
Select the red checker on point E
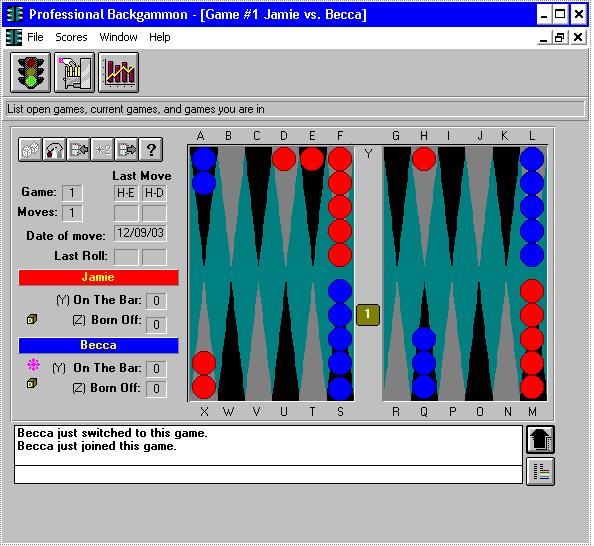click(312, 159)
